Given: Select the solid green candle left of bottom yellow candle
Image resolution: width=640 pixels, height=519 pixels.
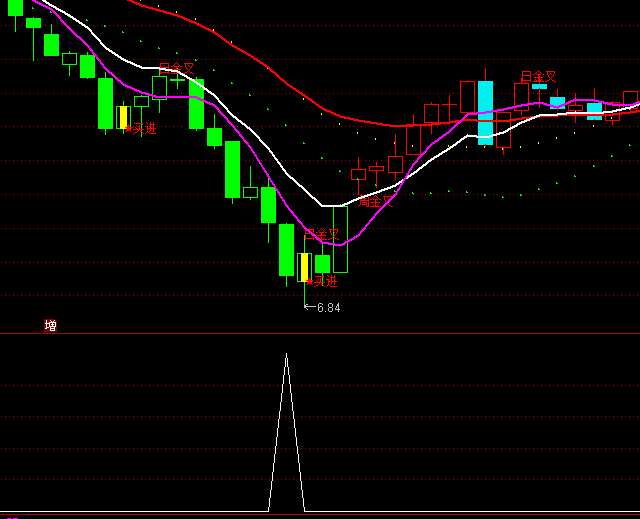Looking at the screenshot, I should (286, 249).
